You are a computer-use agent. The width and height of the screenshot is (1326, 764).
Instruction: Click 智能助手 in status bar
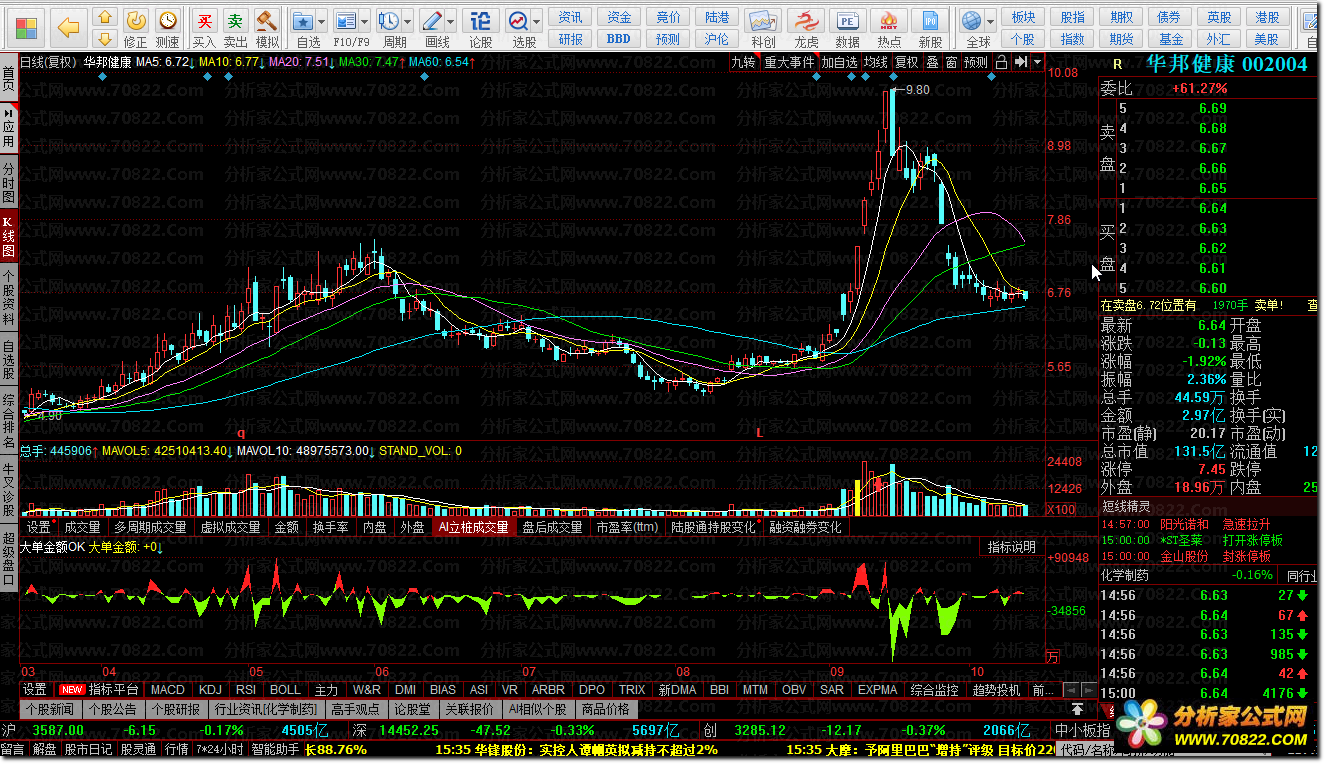276,749
